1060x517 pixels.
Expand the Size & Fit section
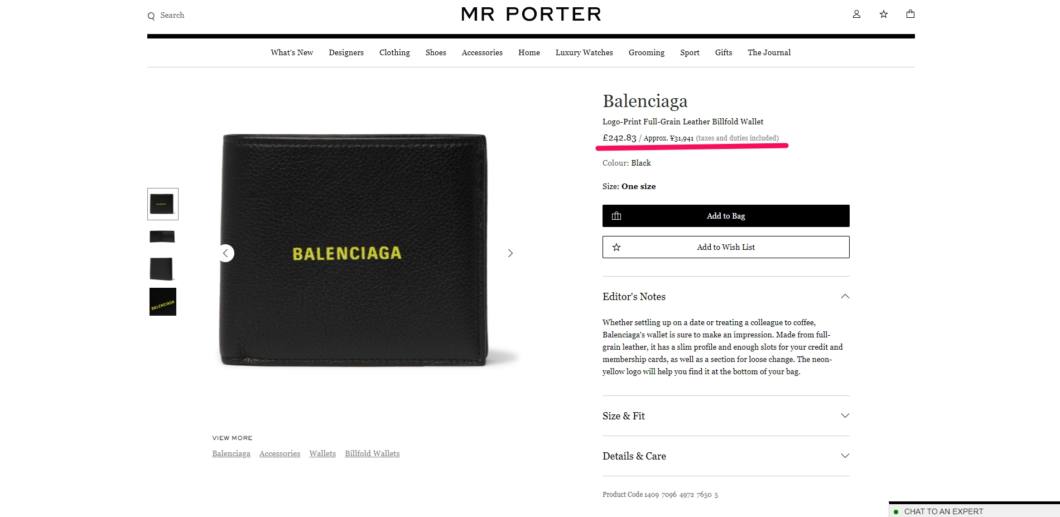[726, 416]
